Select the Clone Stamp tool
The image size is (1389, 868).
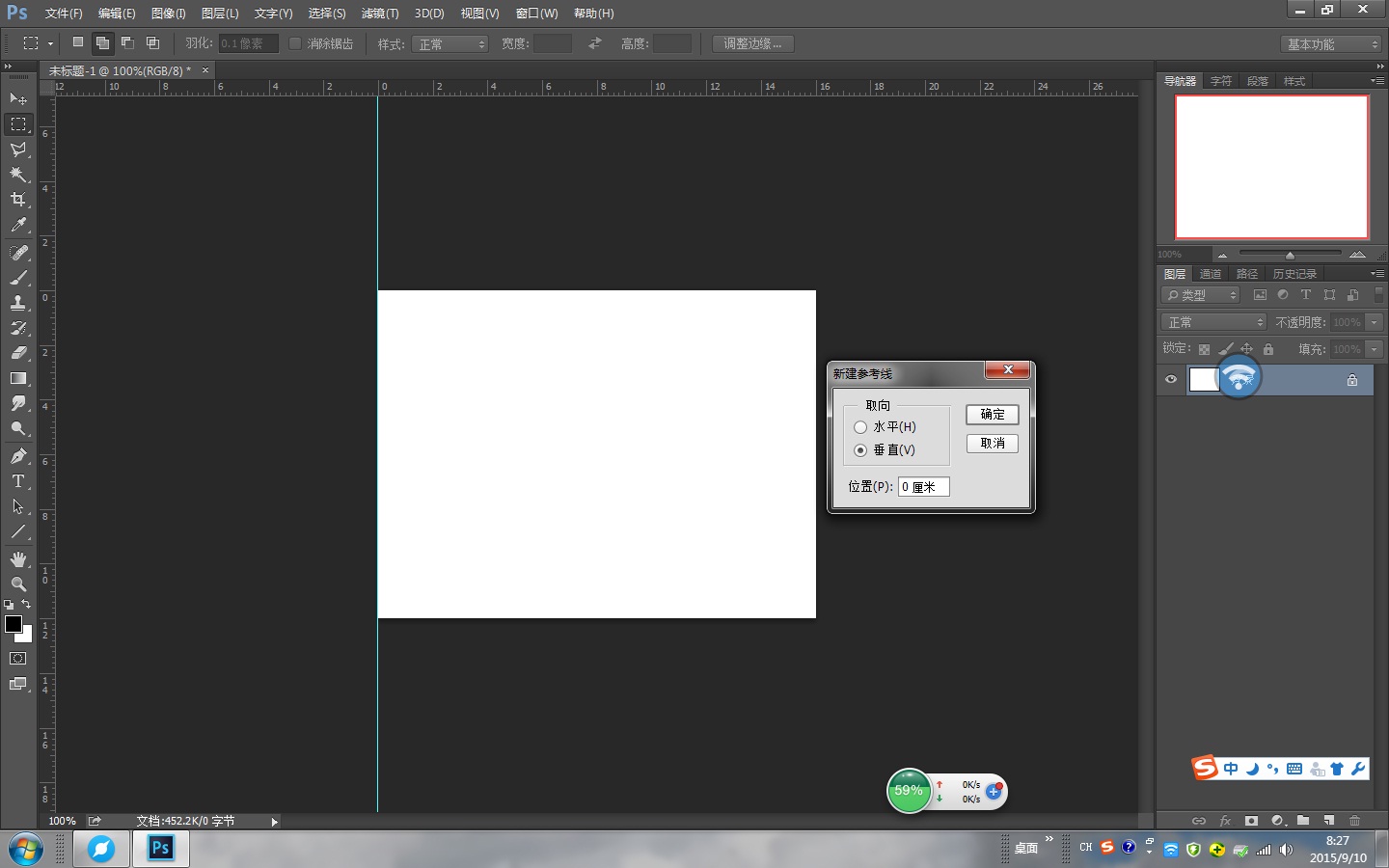point(18,303)
